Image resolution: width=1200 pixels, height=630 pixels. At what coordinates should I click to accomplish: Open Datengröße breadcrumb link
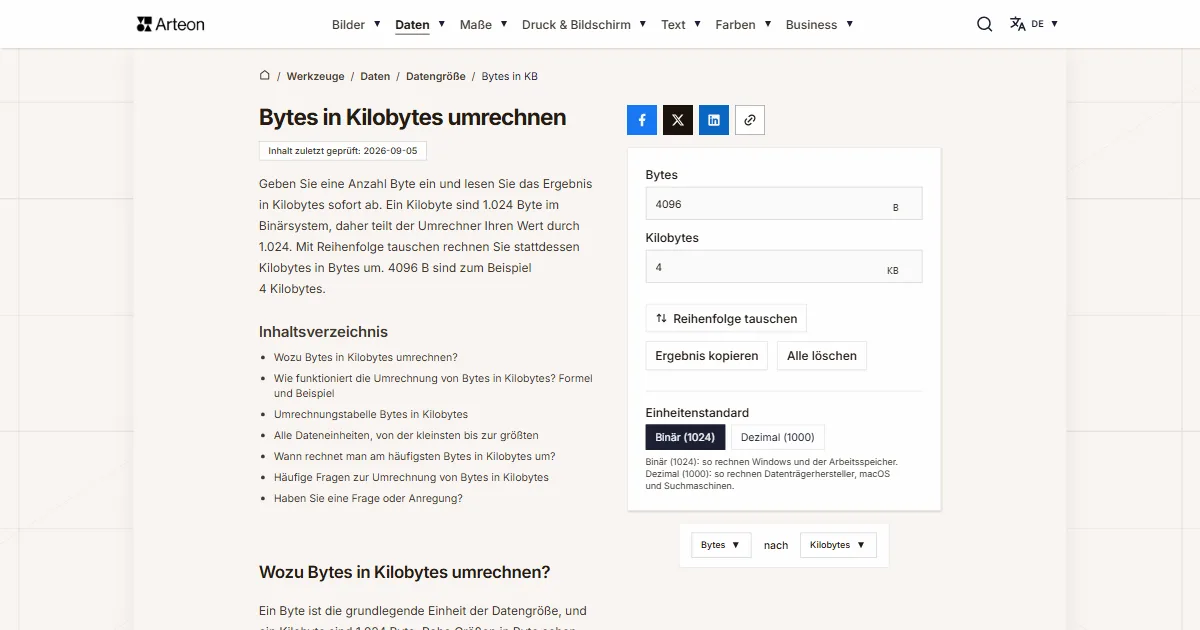pos(435,76)
